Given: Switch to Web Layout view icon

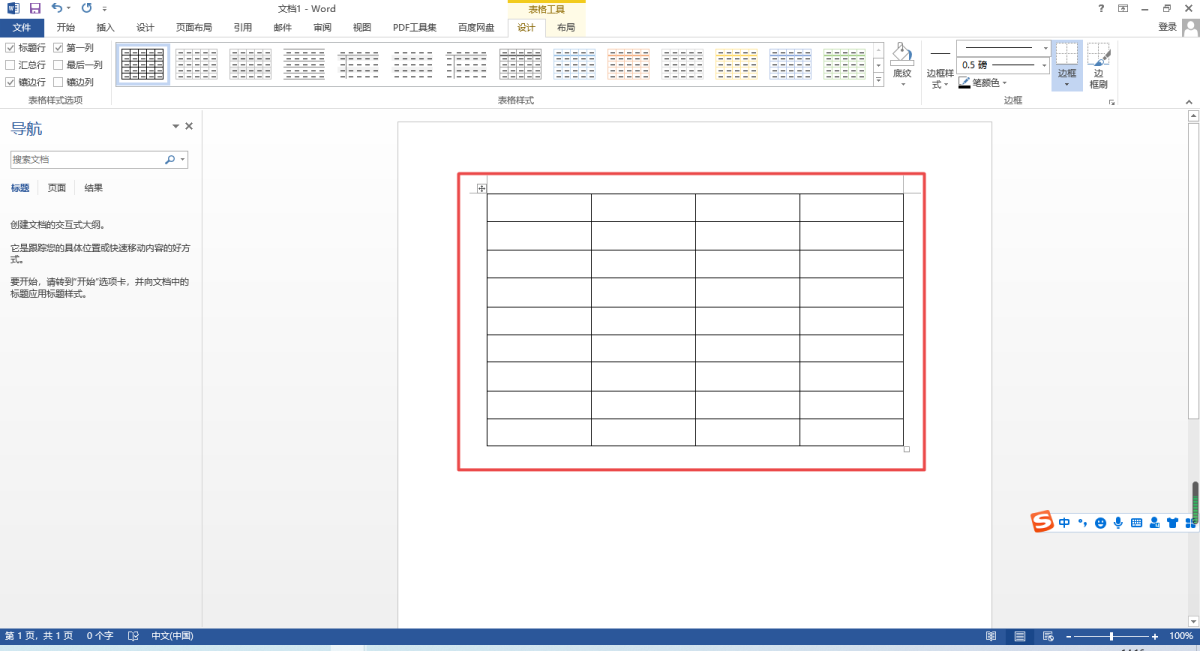Looking at the screenshot, I should tap(1048, 636).
